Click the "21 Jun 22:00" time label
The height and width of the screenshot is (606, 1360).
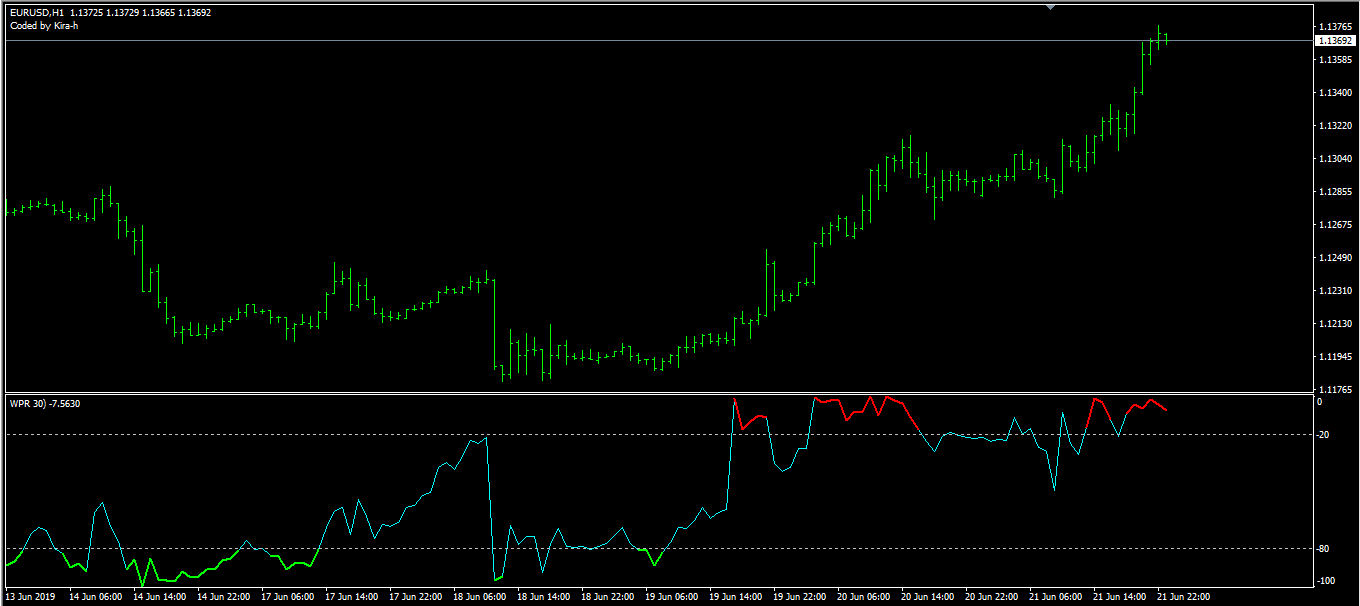(1184, 597)
